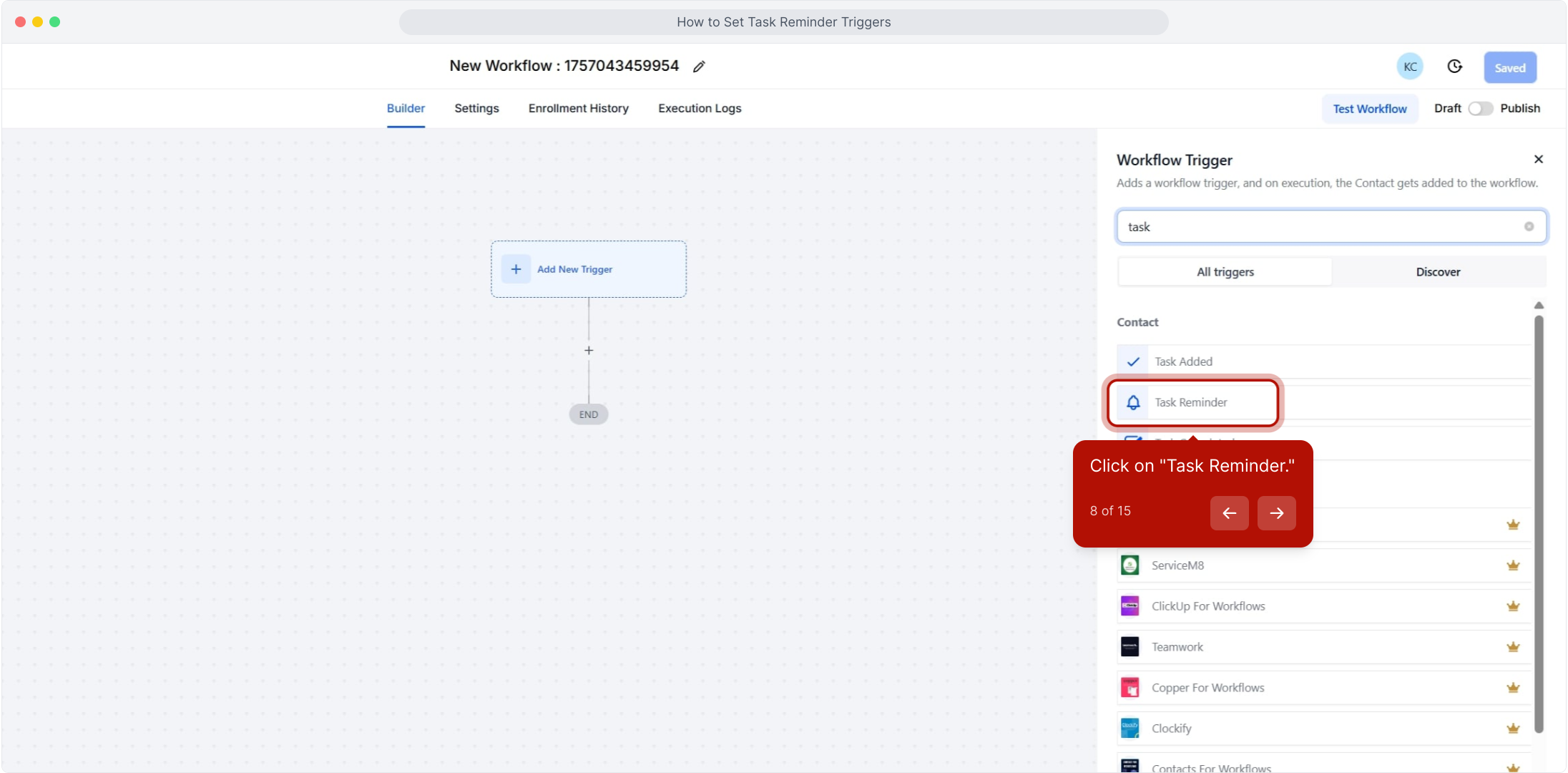
Task: Clear the trigger search field icon
Action: [x=1529, y=227]
